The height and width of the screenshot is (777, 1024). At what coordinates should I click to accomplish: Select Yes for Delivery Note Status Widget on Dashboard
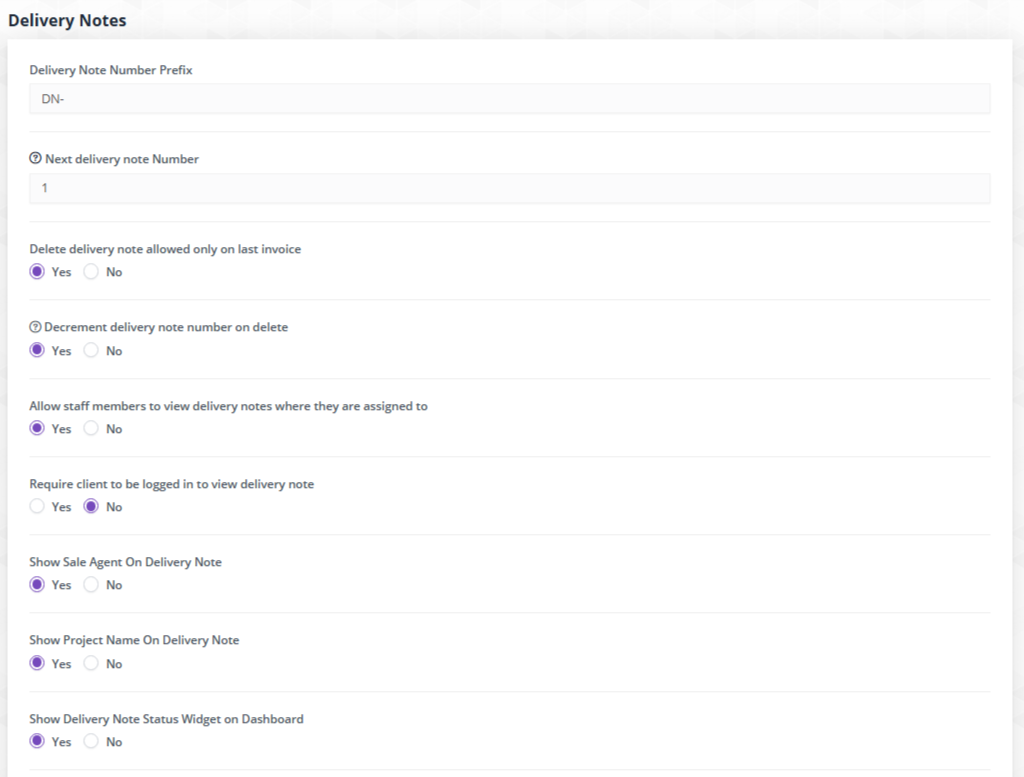point(38,742)
